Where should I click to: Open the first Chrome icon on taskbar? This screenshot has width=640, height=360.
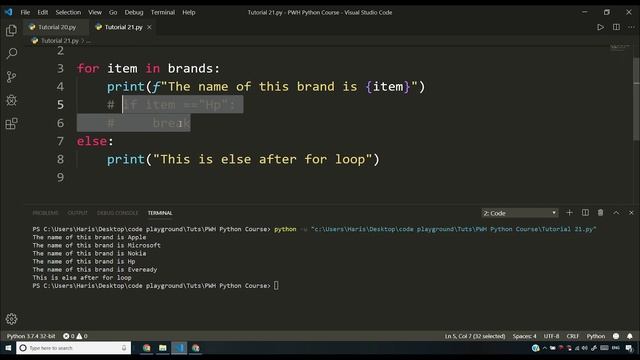coord(147,348)
